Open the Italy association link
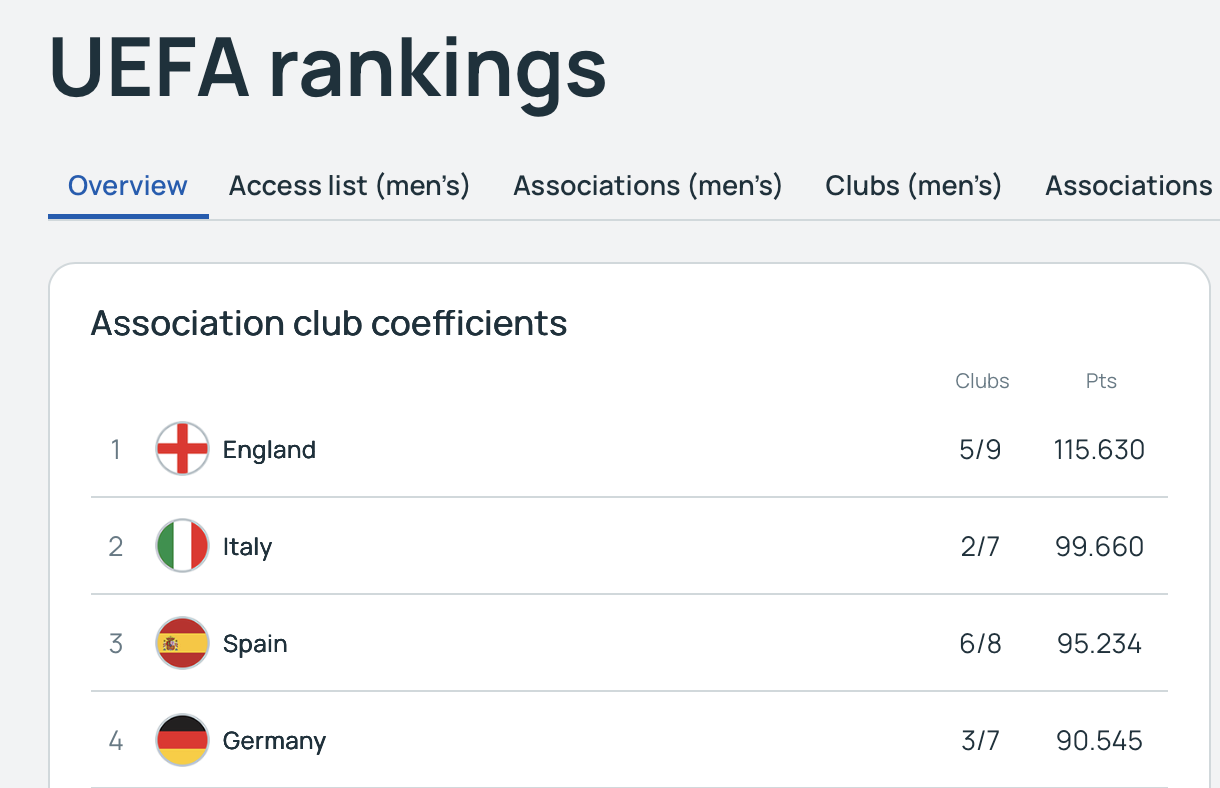Viewport: 1220px width, 788px height. 247,547
